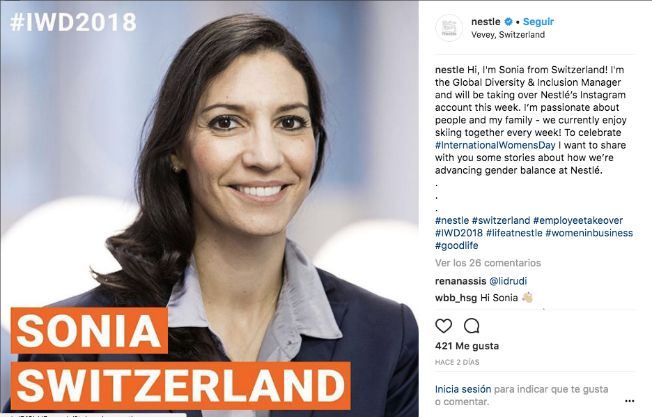Open the #nestle hashtag
Viewport: 652px width, 417px height.
pyautogui.click(x=452, y=220)
